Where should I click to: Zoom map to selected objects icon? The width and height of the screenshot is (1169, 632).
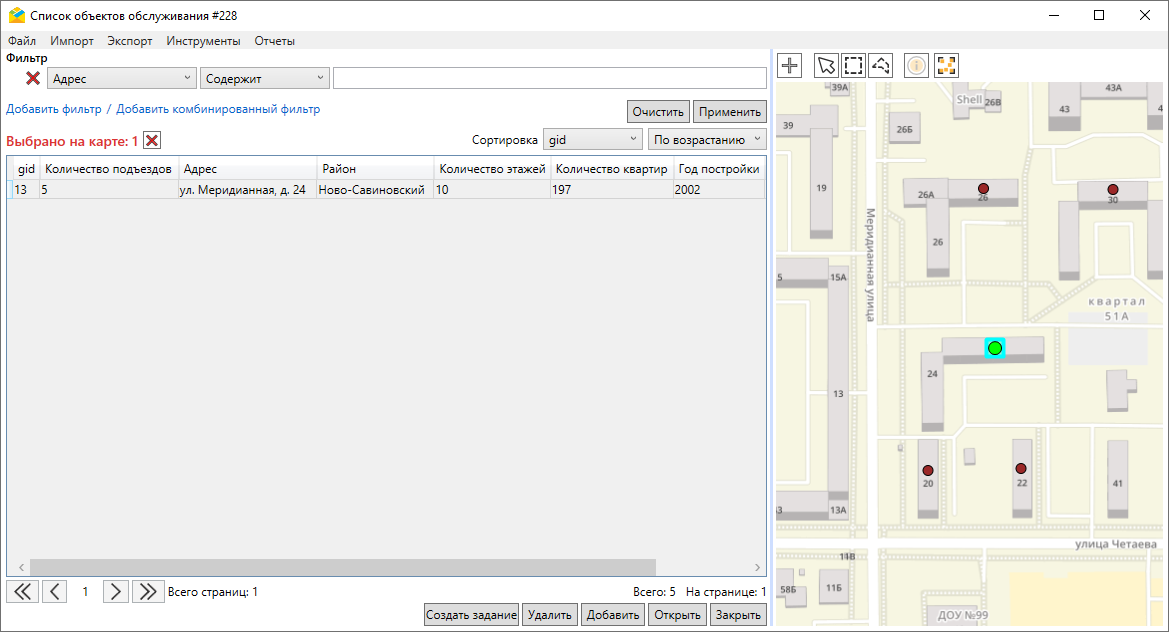(946, 66)
